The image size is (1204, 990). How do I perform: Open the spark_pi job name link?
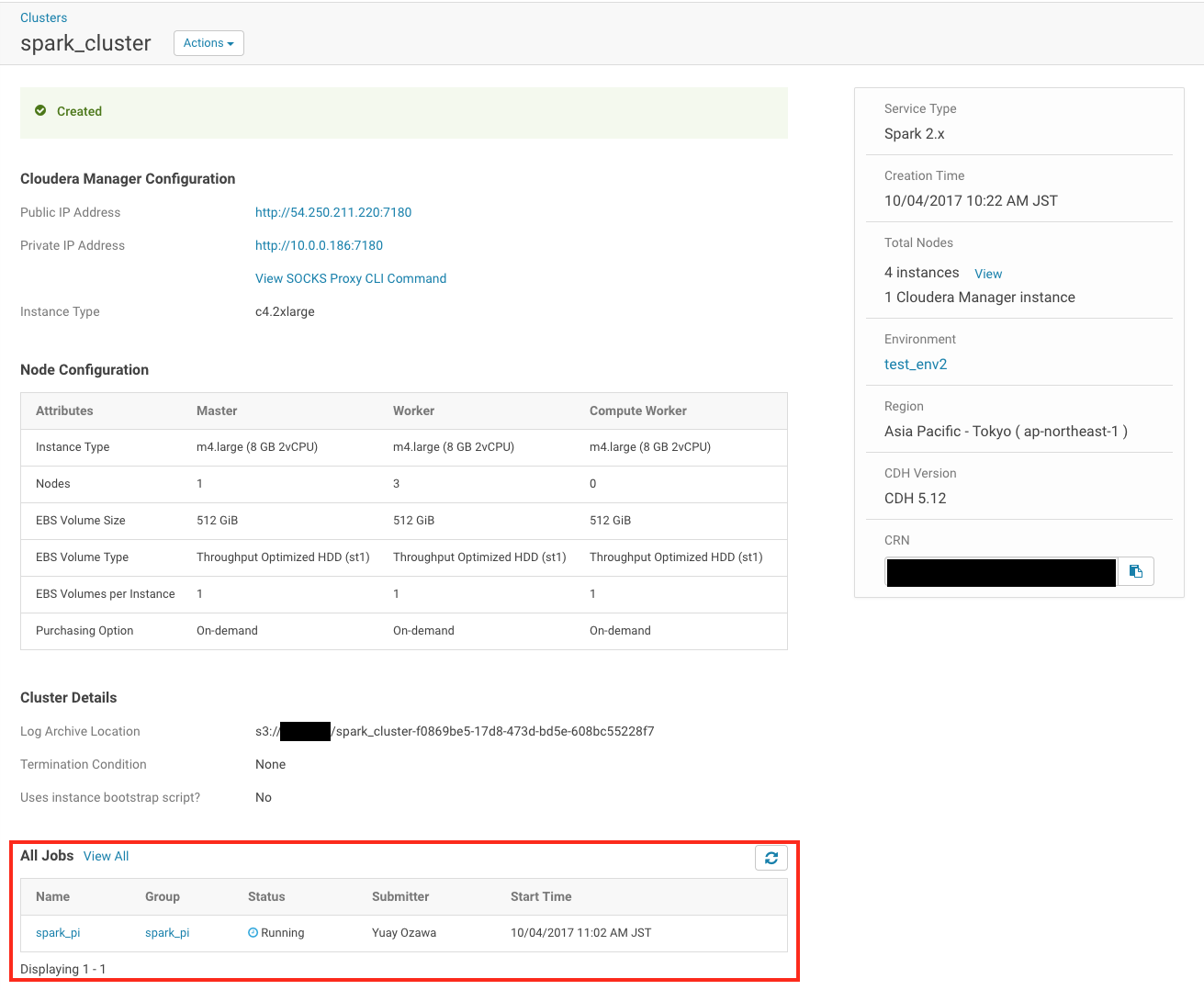tap(58, 932)
